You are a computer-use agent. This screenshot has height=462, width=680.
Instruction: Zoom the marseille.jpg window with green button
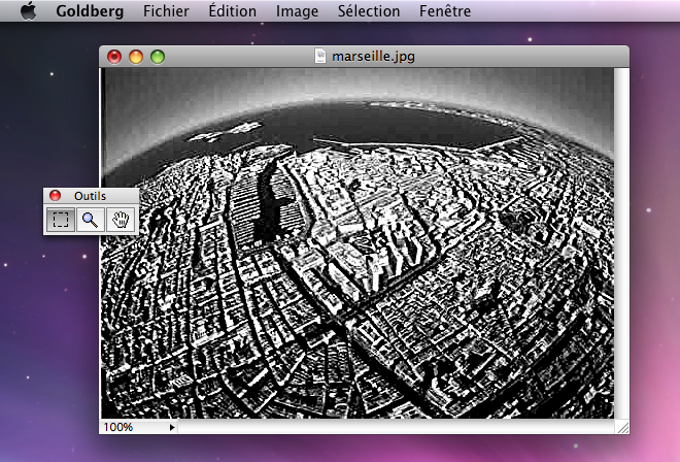pos(157,57)
